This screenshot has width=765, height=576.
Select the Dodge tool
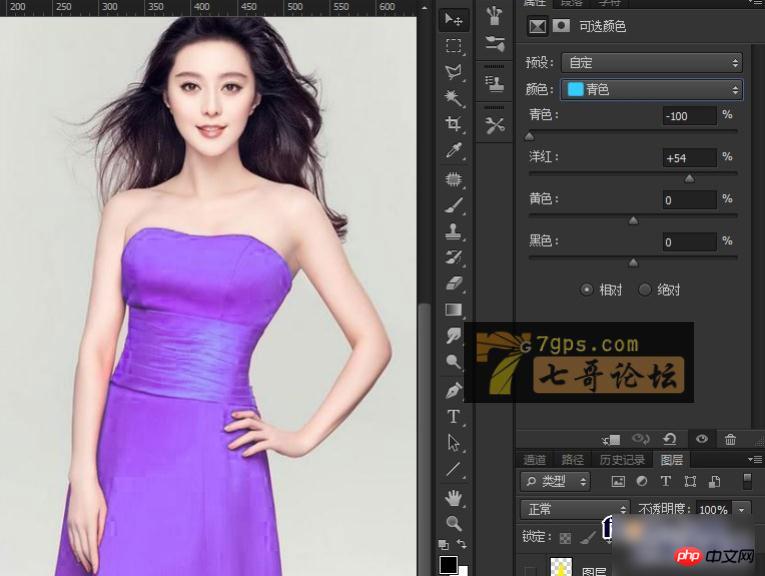click(x=453, y=361)
